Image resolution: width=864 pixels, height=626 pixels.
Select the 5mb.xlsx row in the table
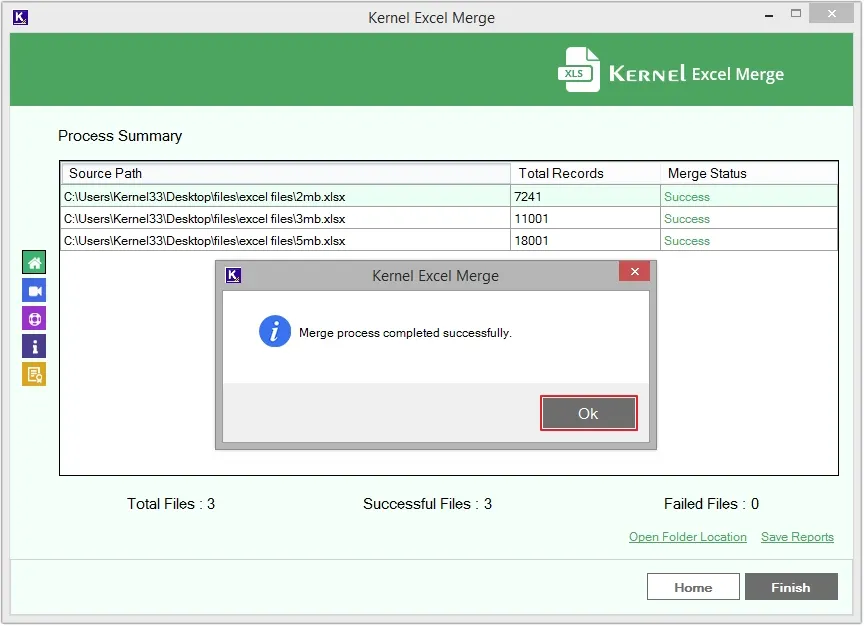click(285, 241)
